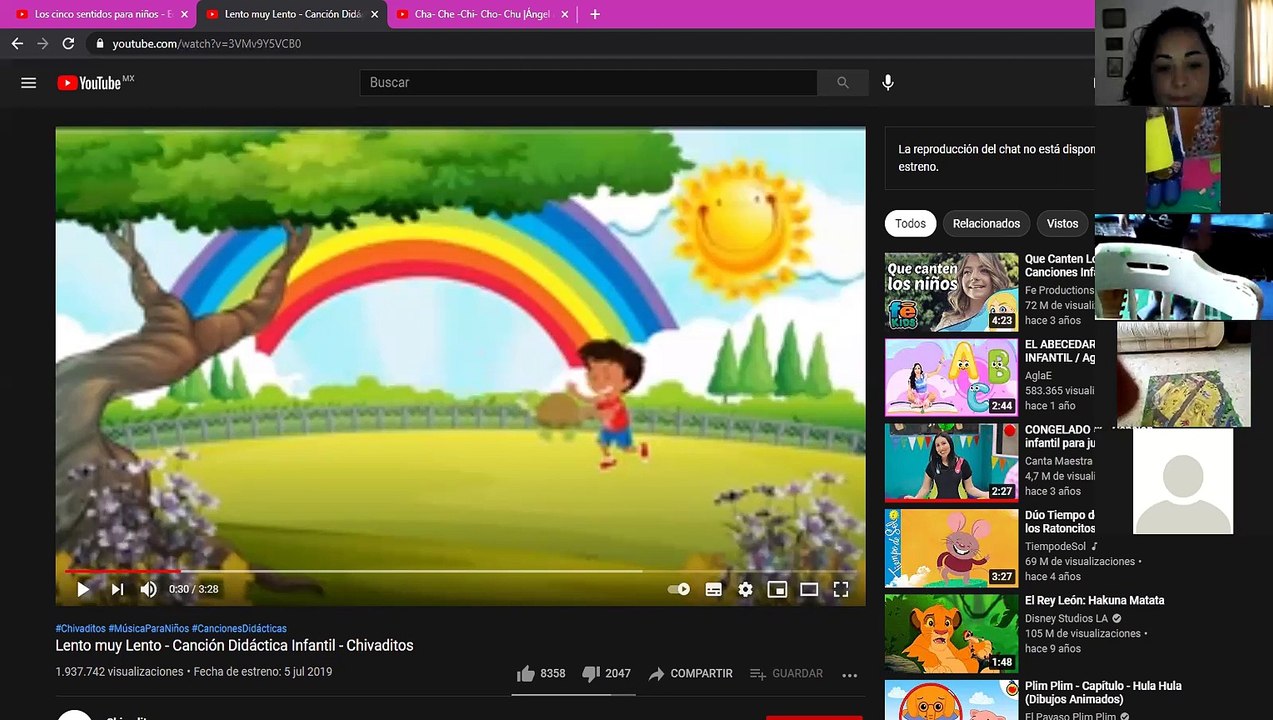Focus the Buscar search field
The width and height of the screenshot is (1273, 720).
tap(588, 83)
